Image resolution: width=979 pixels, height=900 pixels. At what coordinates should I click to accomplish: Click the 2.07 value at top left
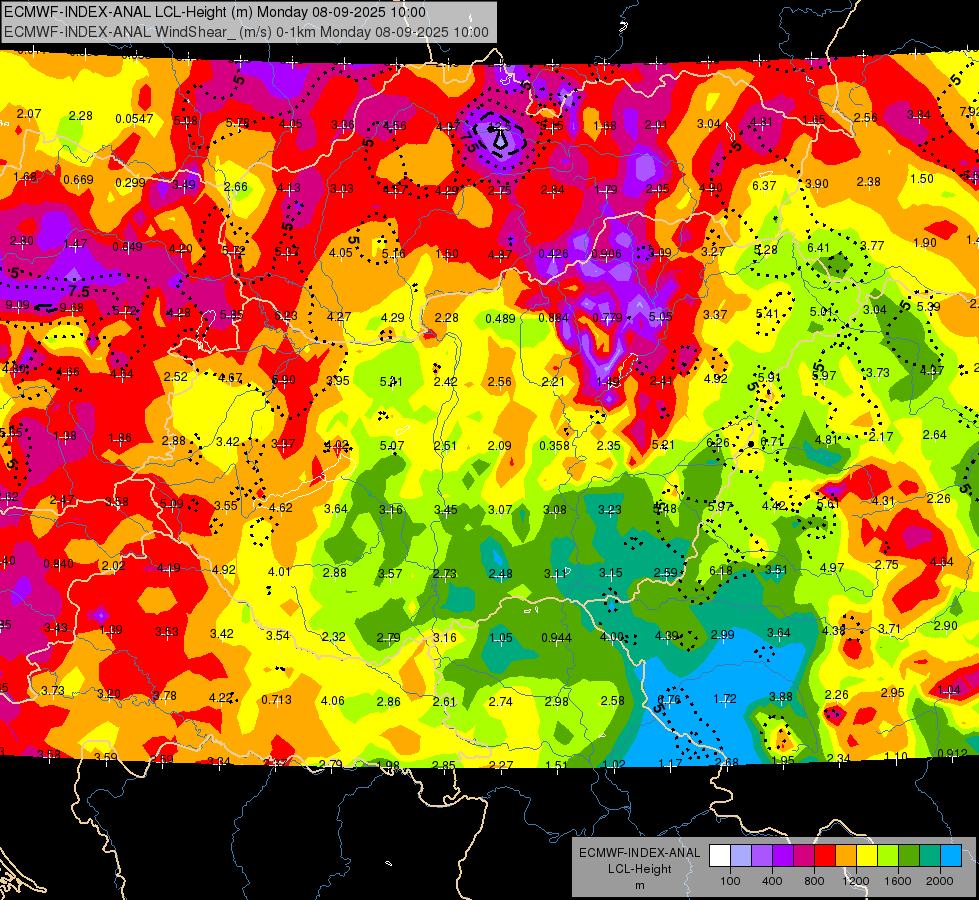coord(29,114)
